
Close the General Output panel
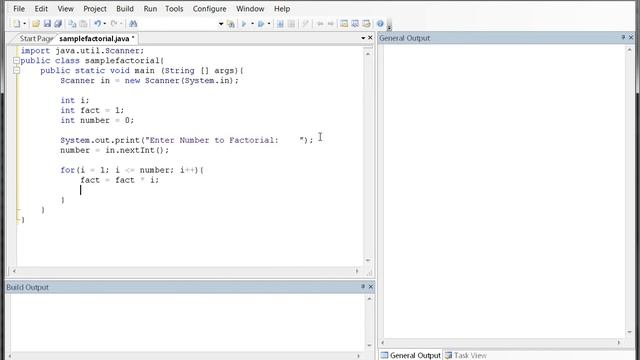(631, 38)
